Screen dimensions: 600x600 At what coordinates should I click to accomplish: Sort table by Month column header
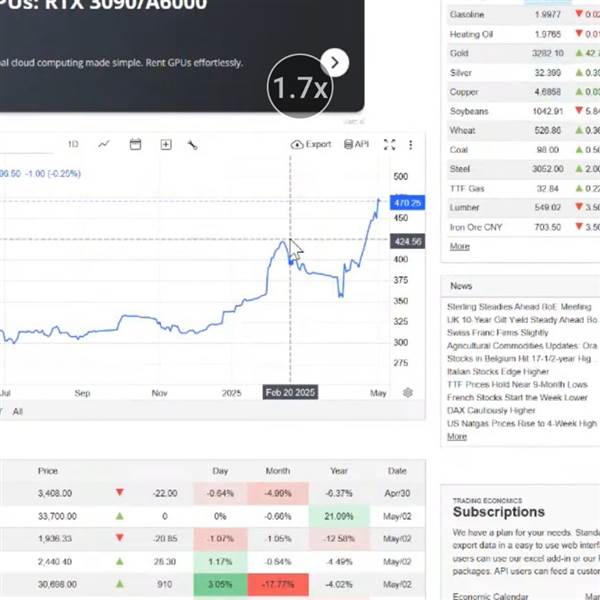pyautogui.click(x=278, y=471)
